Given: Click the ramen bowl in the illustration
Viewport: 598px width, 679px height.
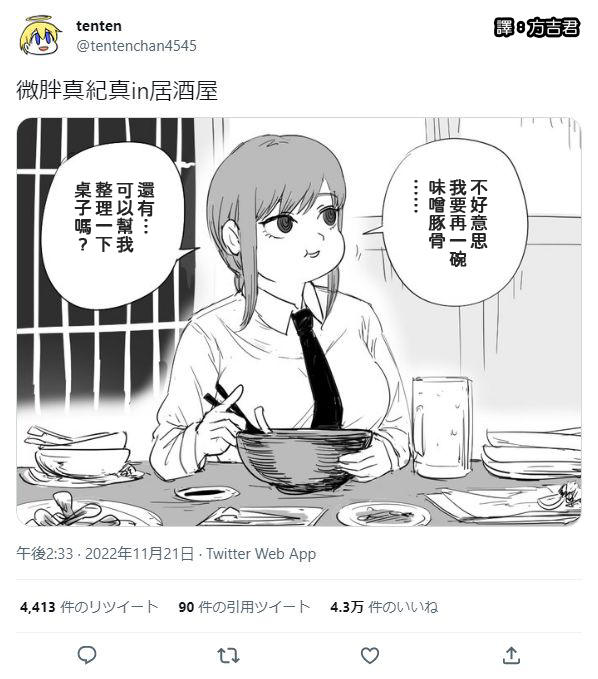Looking at the screenshot, I should pos(303,459).
